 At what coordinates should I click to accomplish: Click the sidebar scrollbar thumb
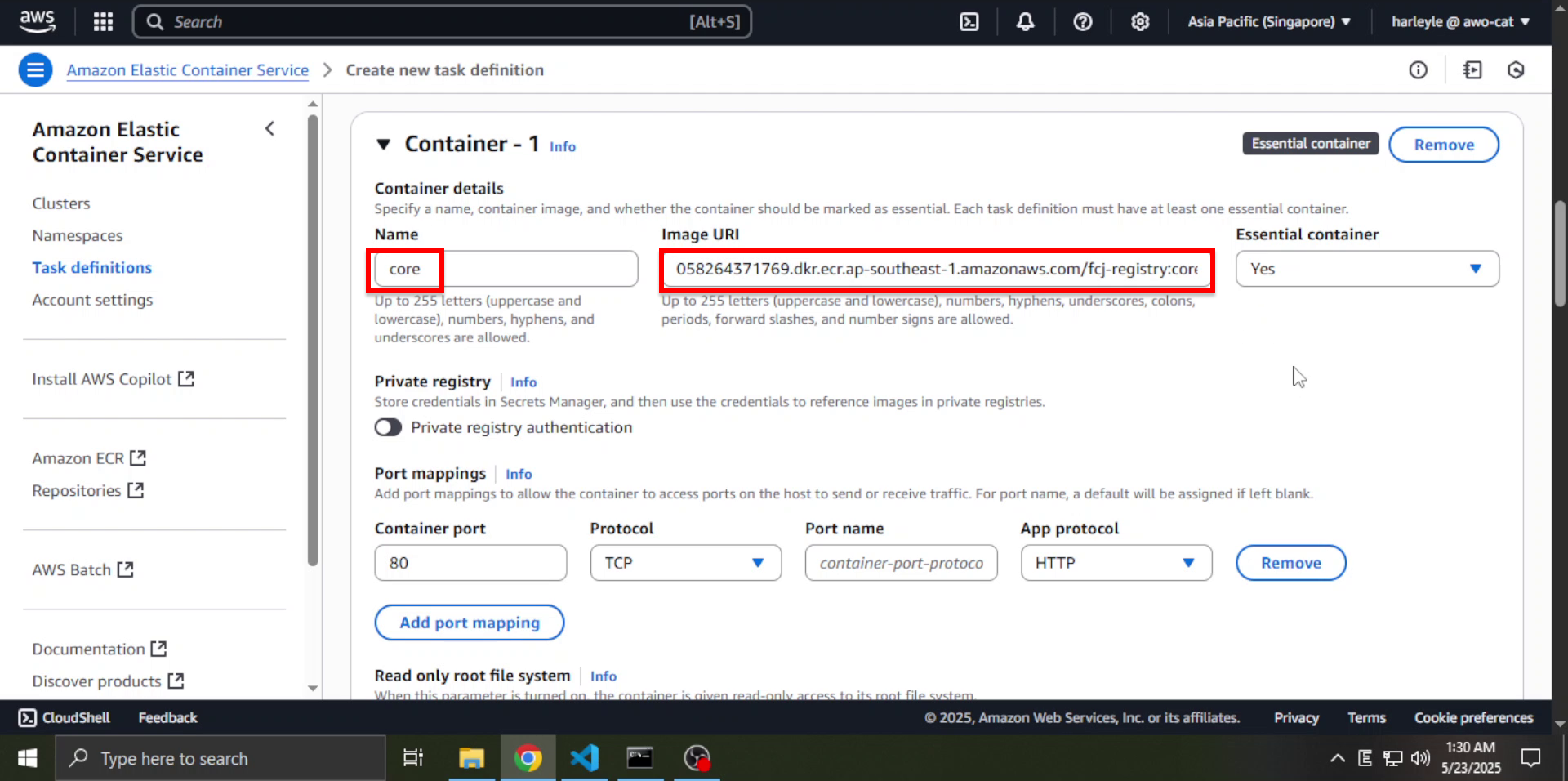pyautogui.click(x=313, y=340)
